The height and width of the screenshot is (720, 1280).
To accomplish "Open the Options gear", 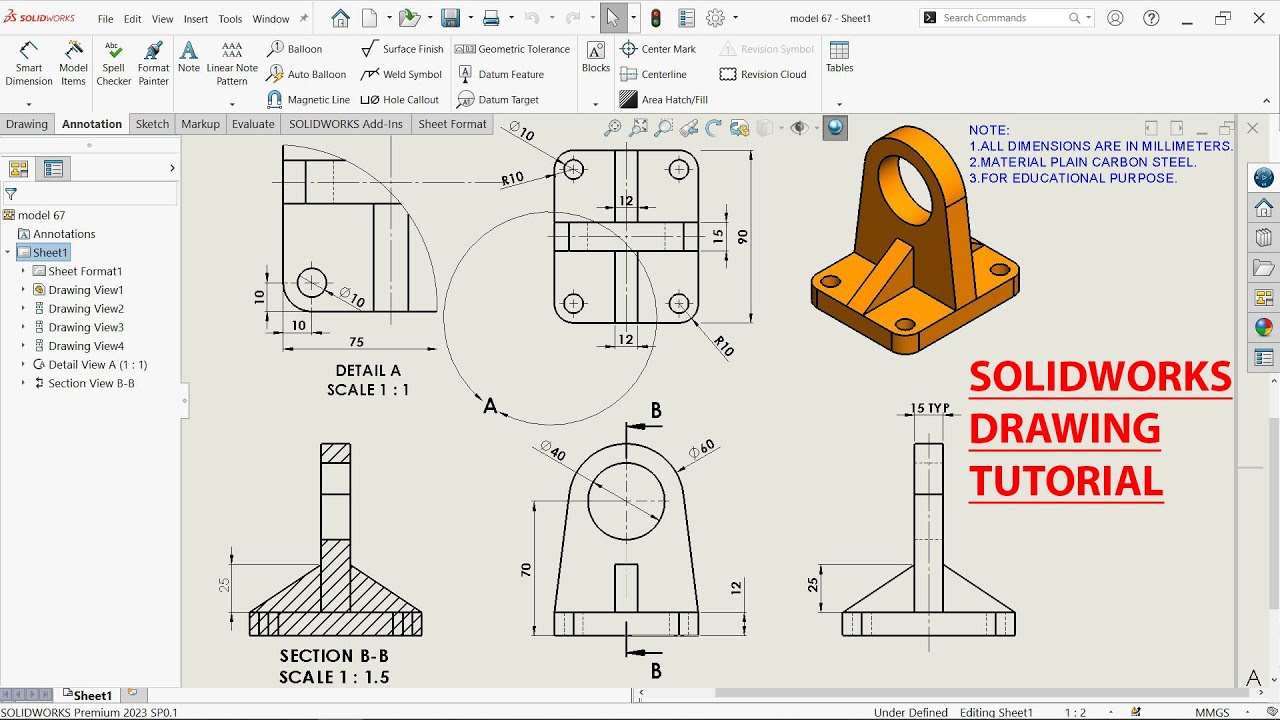I will click(715, 18).
